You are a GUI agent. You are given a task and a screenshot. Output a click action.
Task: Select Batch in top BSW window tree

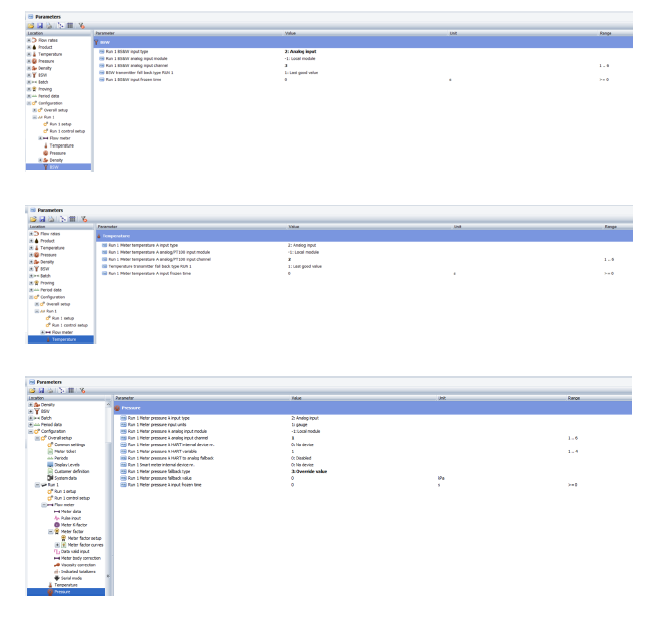tap(43, 82)
